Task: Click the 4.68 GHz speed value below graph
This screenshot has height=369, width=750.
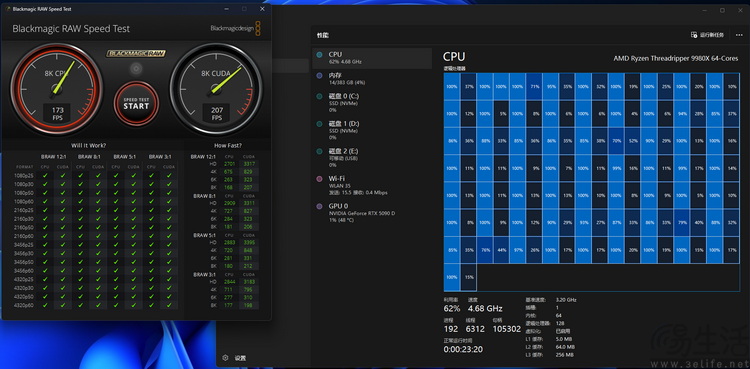Action: [485, 308]
